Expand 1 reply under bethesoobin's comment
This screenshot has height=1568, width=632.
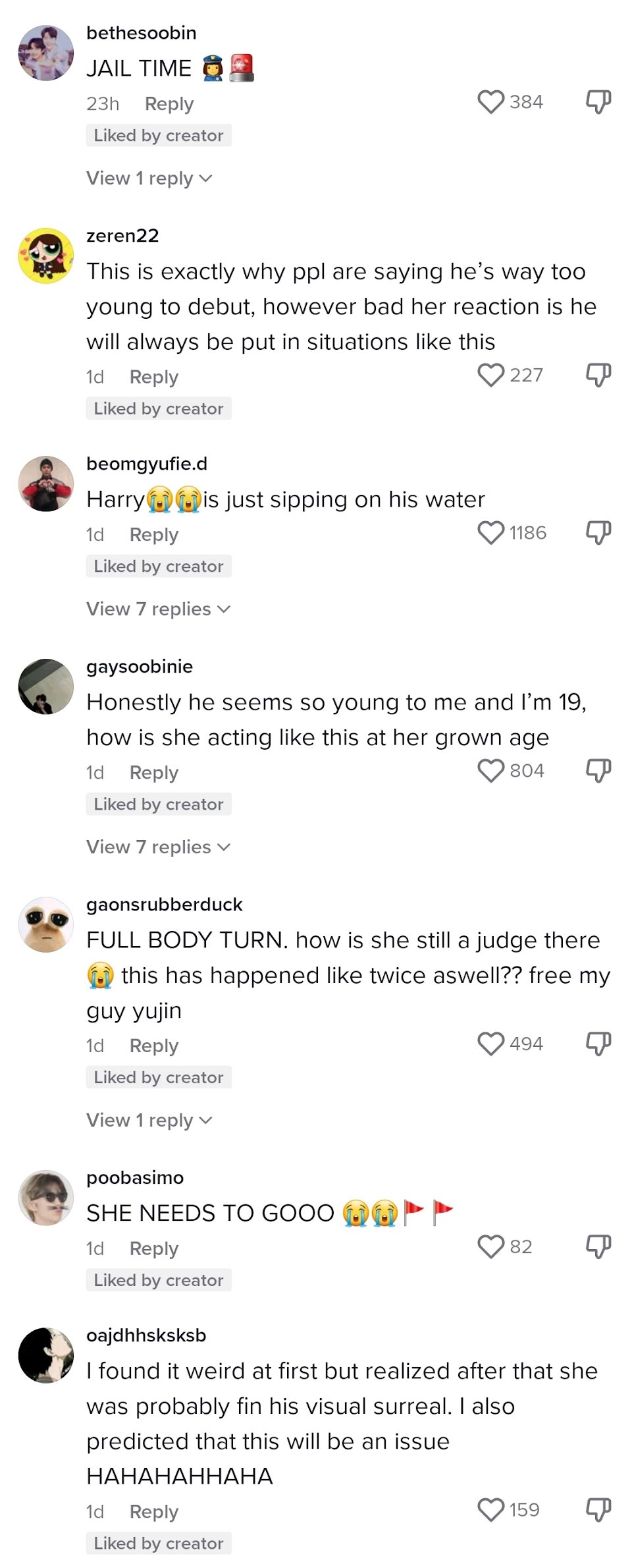[149, 179]
